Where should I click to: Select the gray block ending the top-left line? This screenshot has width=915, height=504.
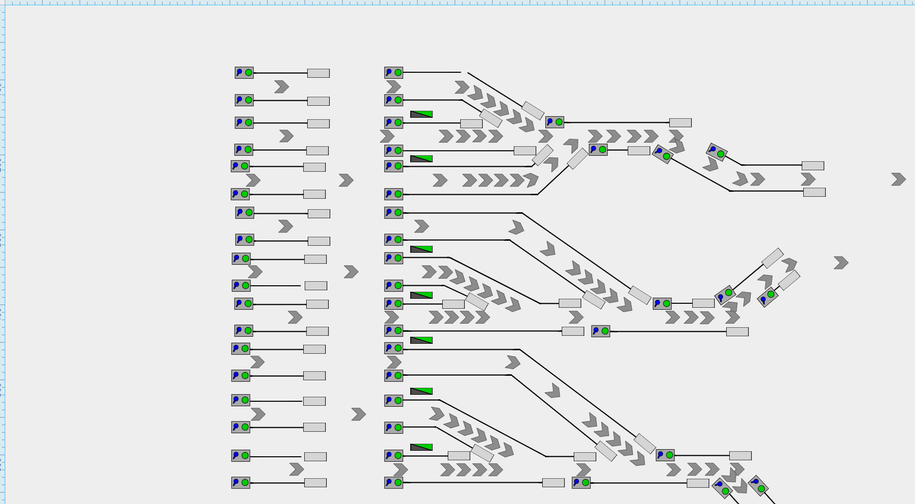point(318,73)
